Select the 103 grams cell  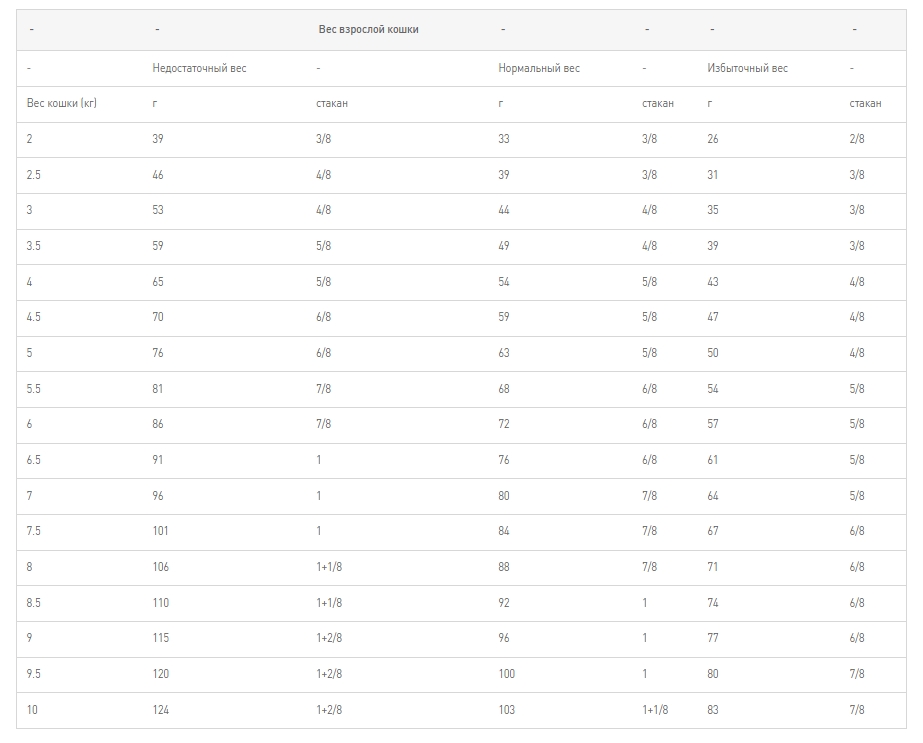[x=506, y=710]
